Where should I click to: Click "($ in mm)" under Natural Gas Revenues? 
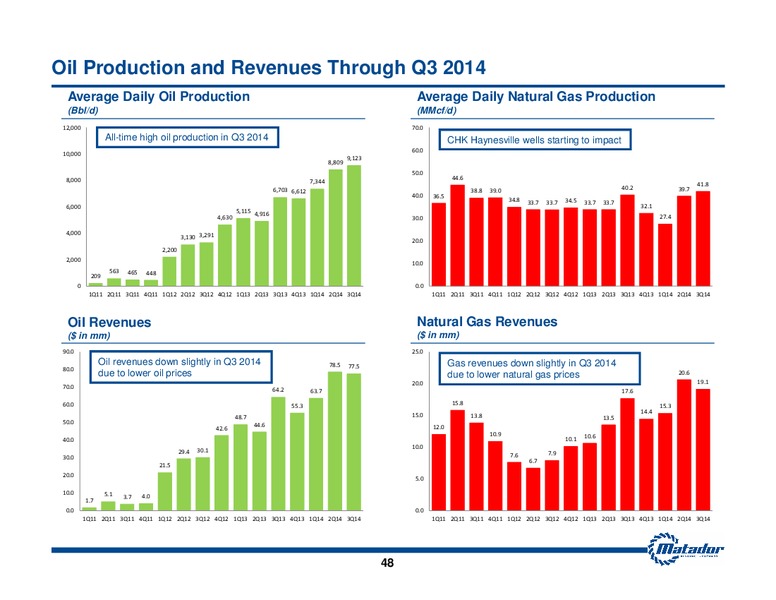tap(438, 335)
